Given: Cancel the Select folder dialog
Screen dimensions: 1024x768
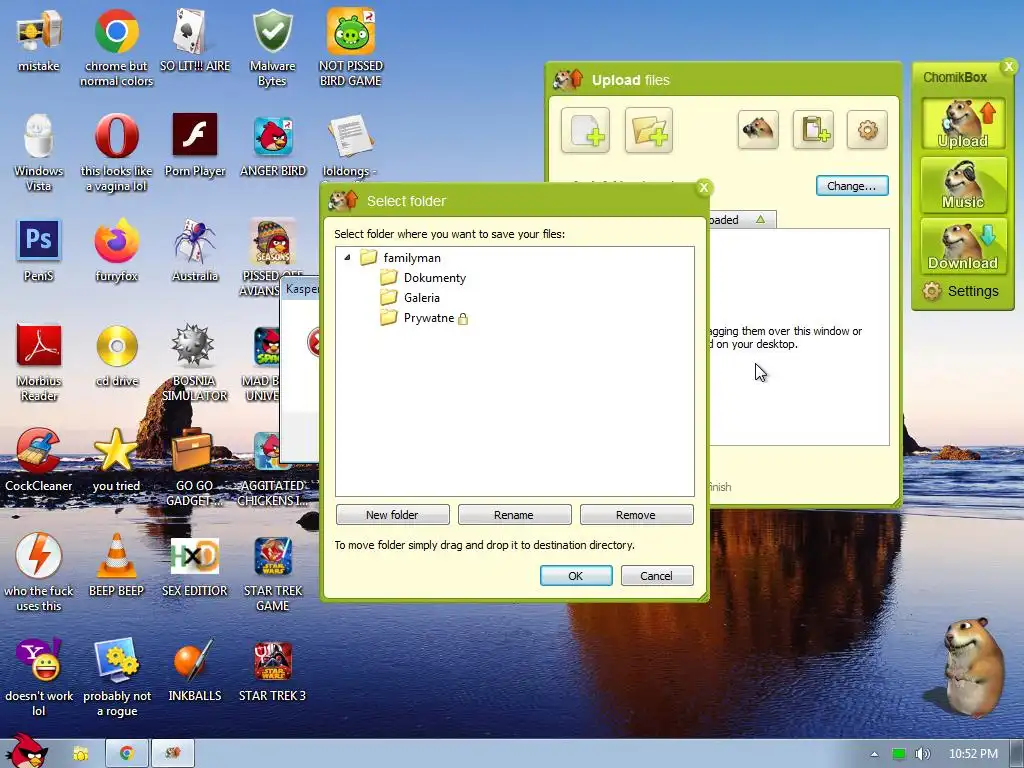Looking at the screenshot, I should click(x=657, y=575).
